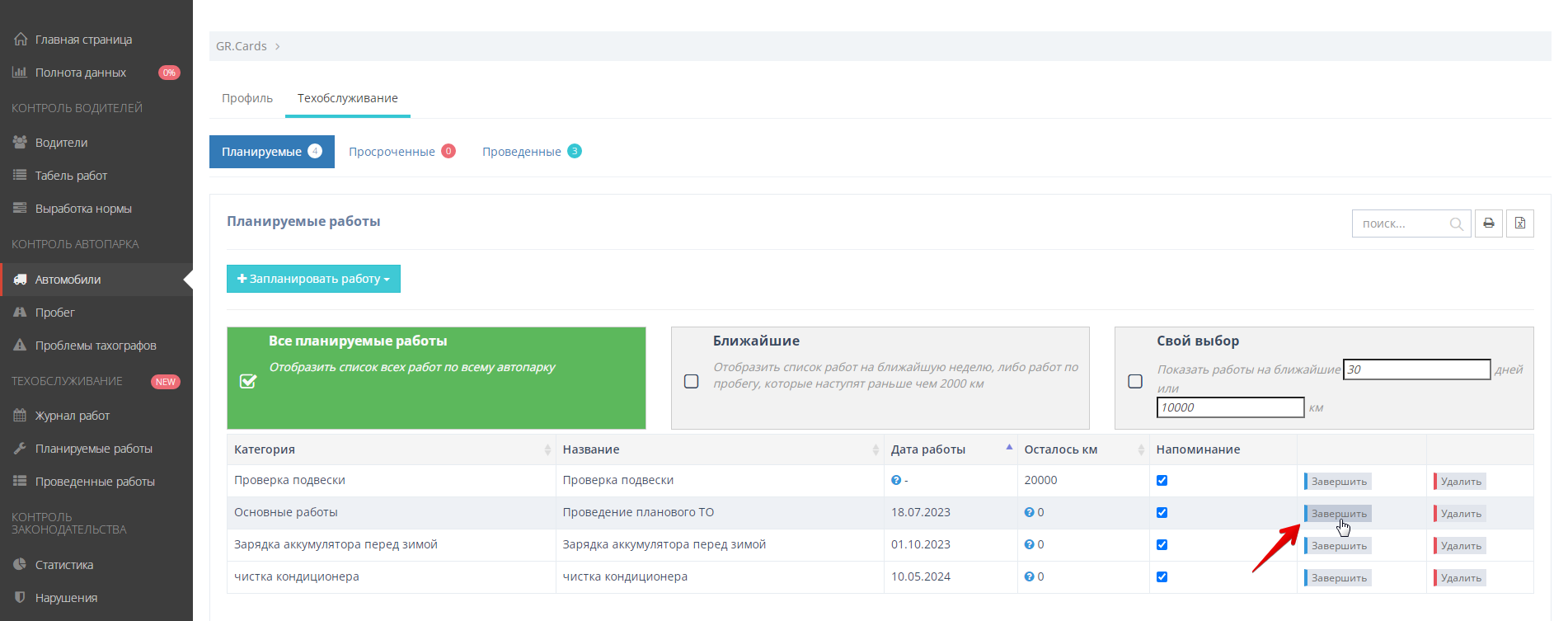Export the table via Excel icon
The image size is (1568, 621).
pyautogui.click(x=1519, y=223)
